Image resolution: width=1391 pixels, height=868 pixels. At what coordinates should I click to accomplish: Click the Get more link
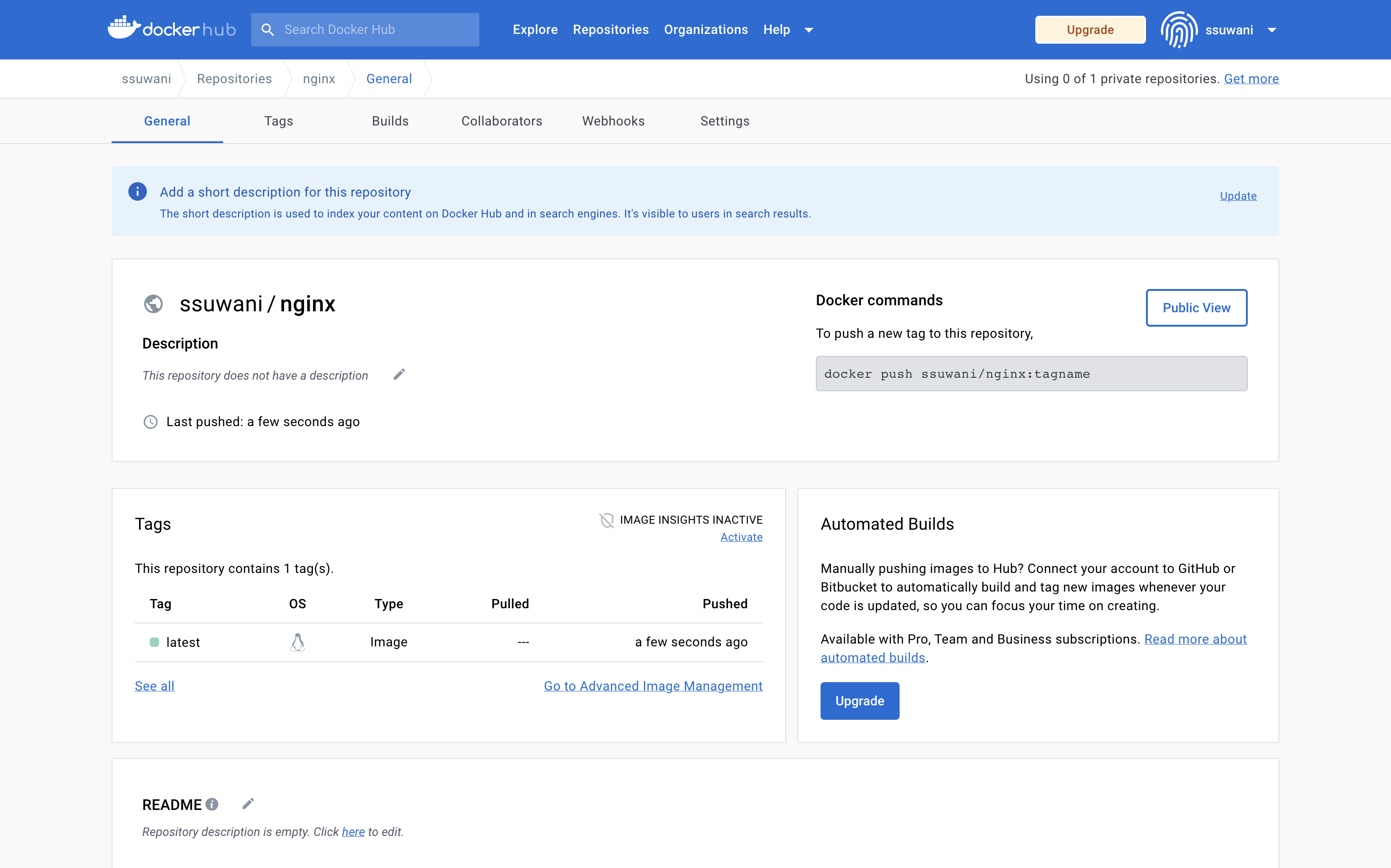(x=1251, y=79)
